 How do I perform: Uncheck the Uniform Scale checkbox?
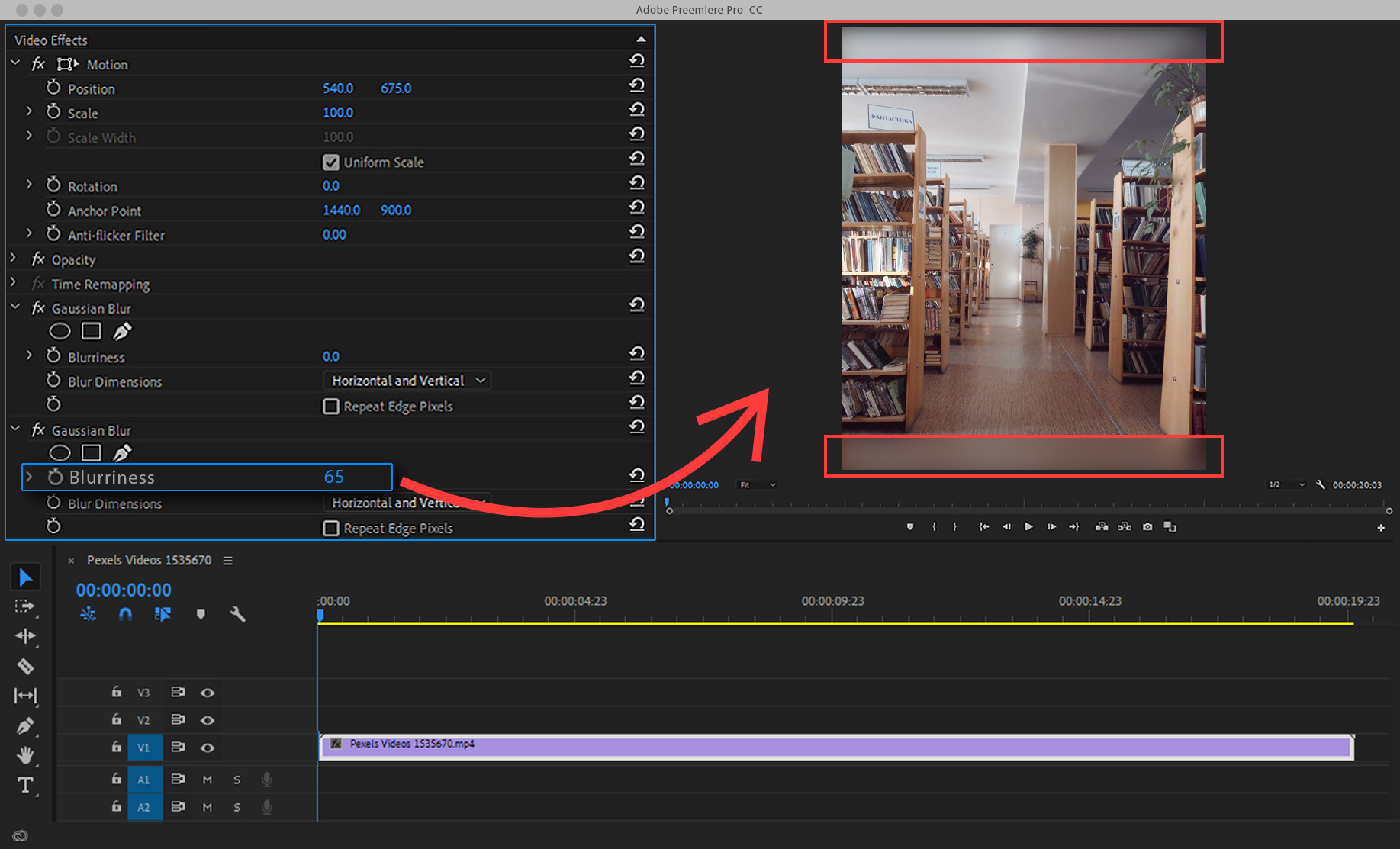[330, 162]
